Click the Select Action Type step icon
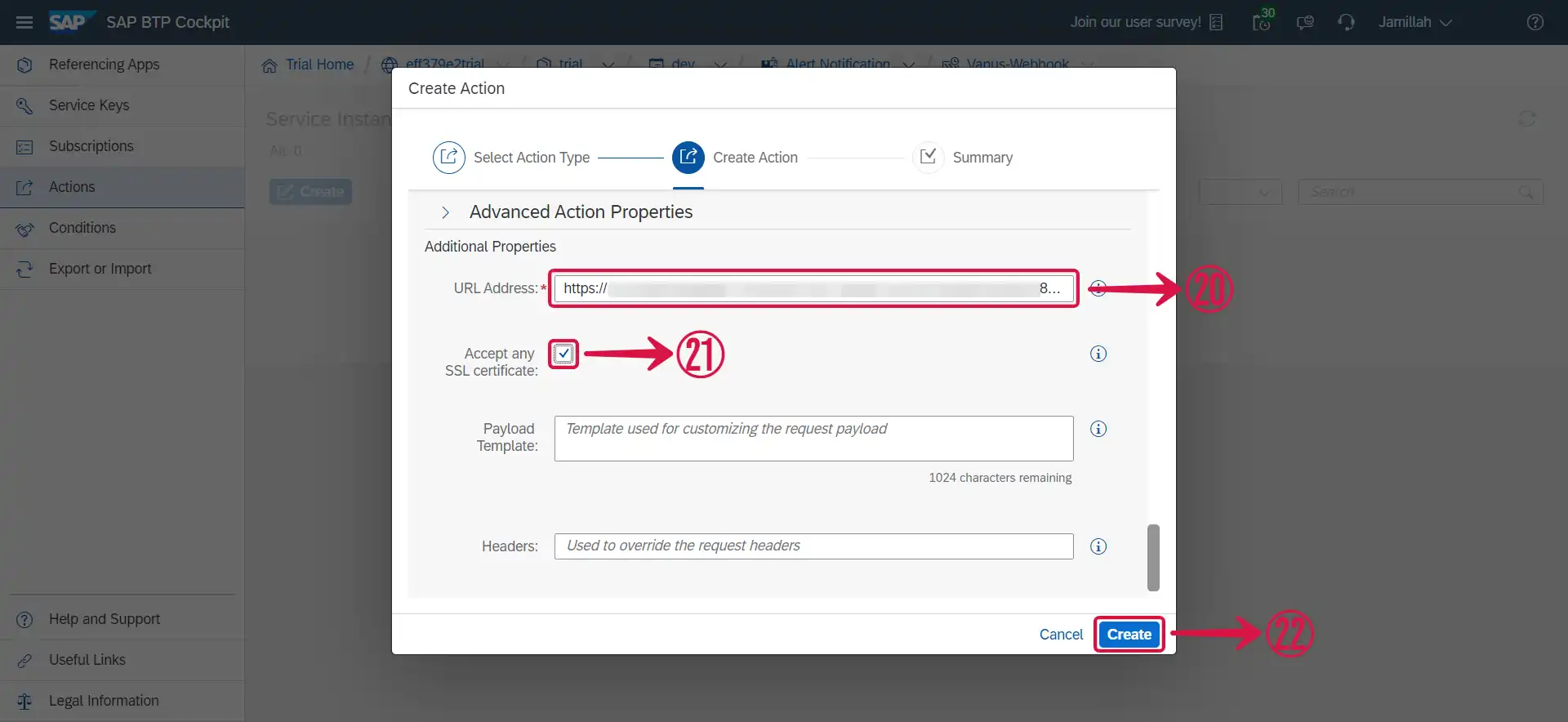1568x722 pixels. click(448, 157)
